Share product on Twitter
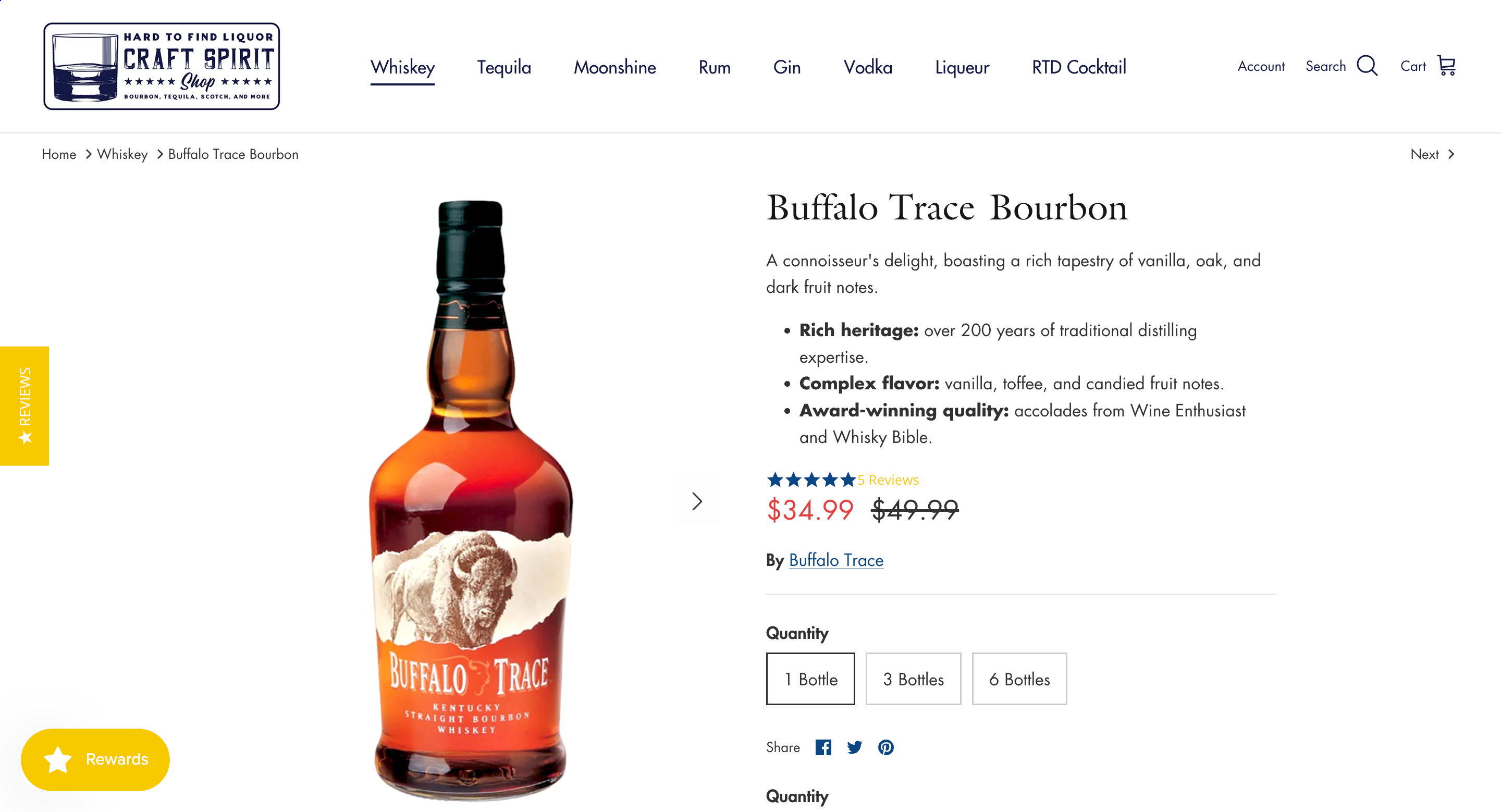This screenshot has width=1501, height=812. [854, 747]
